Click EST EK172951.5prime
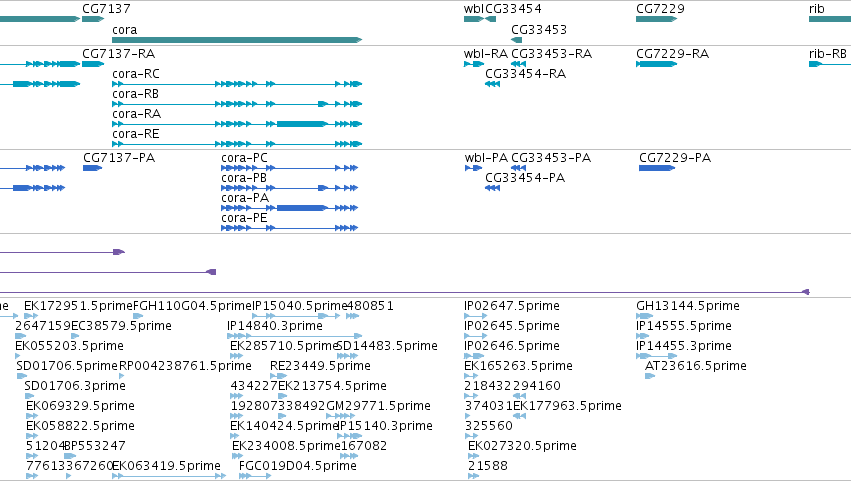The image size is (851, 481). coord(78,306)
